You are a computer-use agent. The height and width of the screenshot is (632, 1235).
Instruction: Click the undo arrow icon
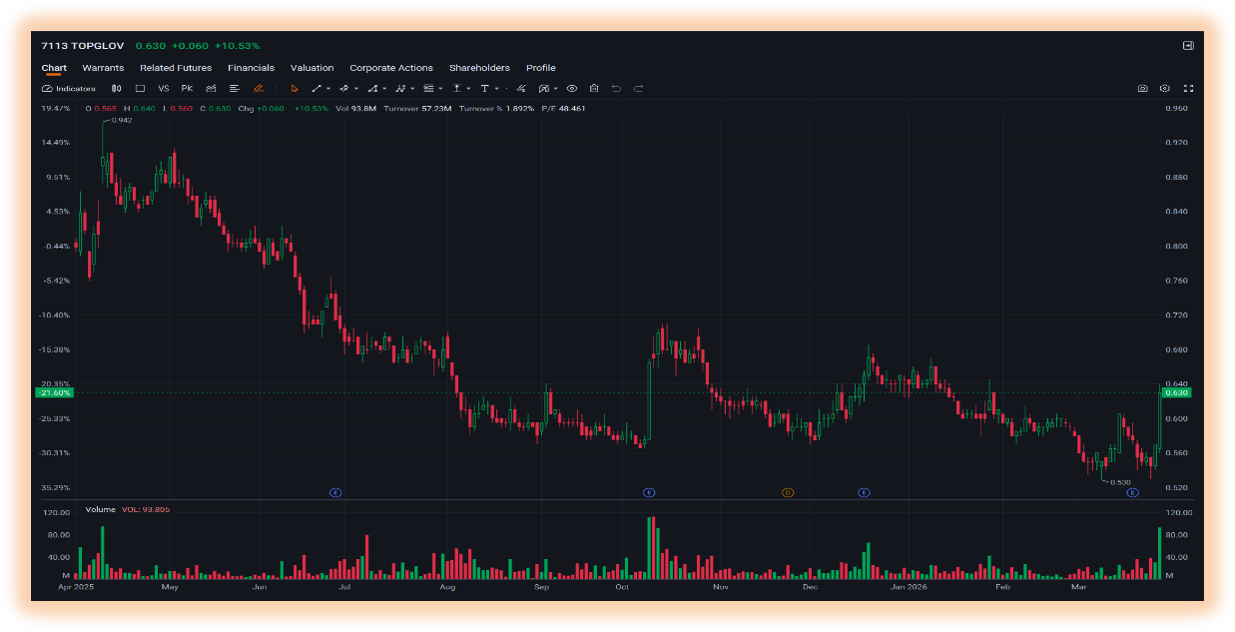pos(616,88)
